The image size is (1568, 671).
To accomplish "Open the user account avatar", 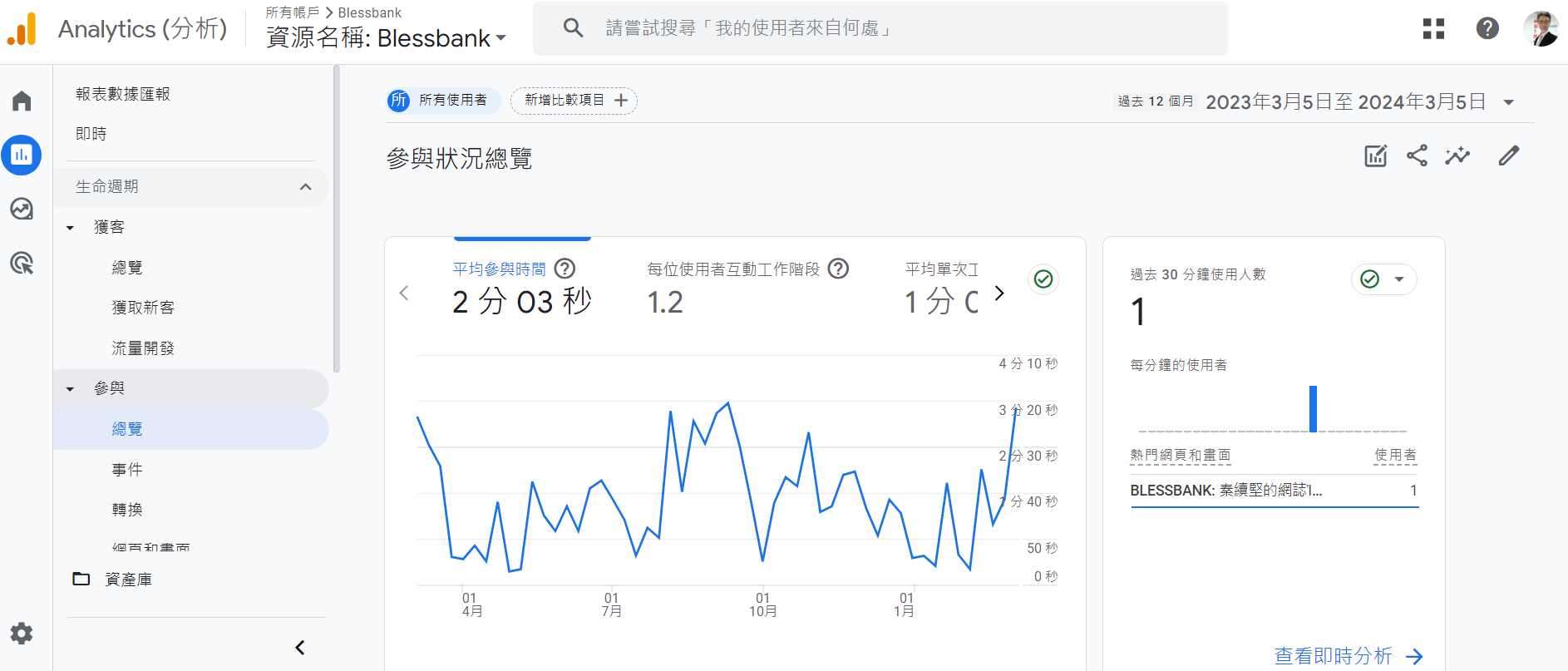I will [x=1541, y=28].
